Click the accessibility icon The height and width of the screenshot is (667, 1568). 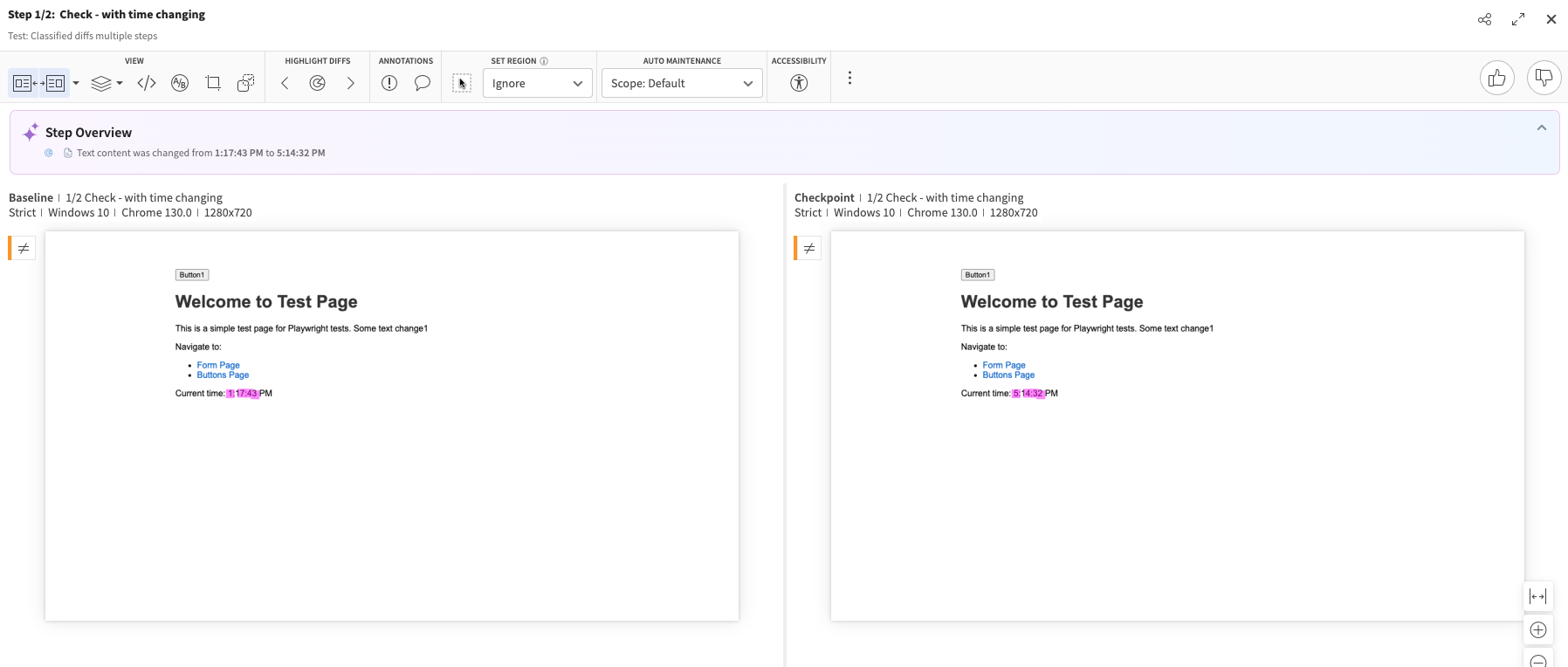click(x=799, y=83)
